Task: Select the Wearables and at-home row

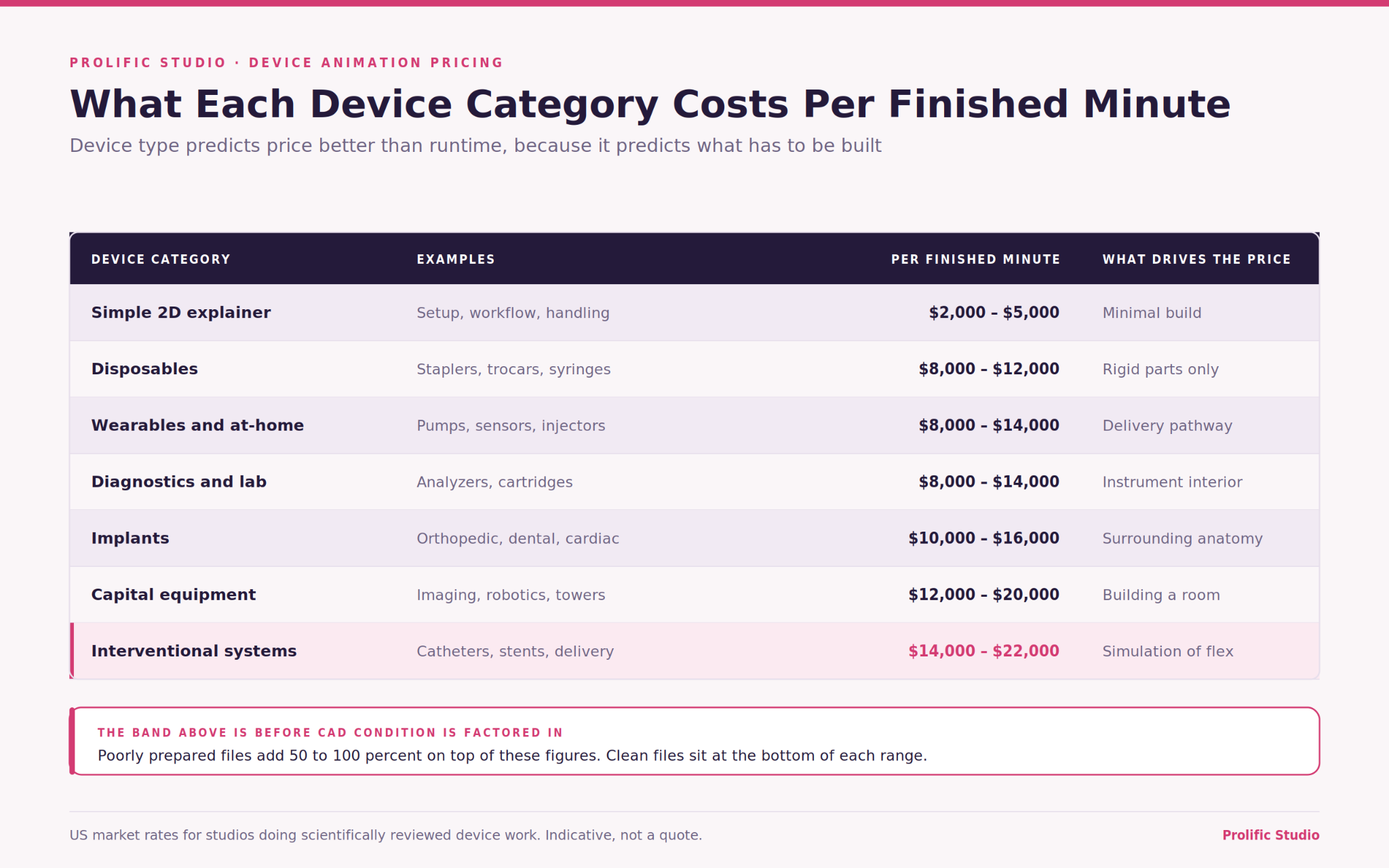Action: [694, 425]
